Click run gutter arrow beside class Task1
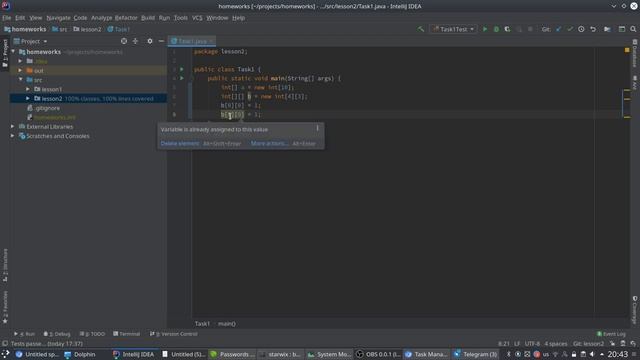Screen dimensions: 640x360 (x=182, y=69)
